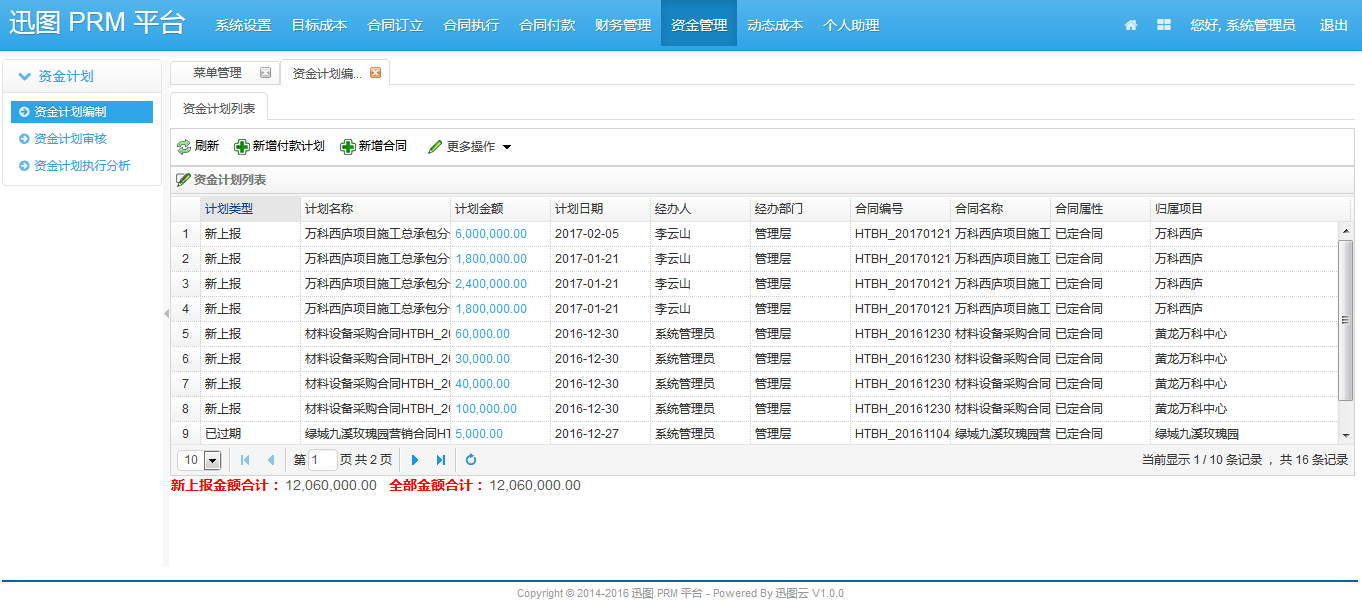Click the pencil icon beside 更多操作
Image resolution: width=1362 pixels, height=605 pixels.
point(435,147)
